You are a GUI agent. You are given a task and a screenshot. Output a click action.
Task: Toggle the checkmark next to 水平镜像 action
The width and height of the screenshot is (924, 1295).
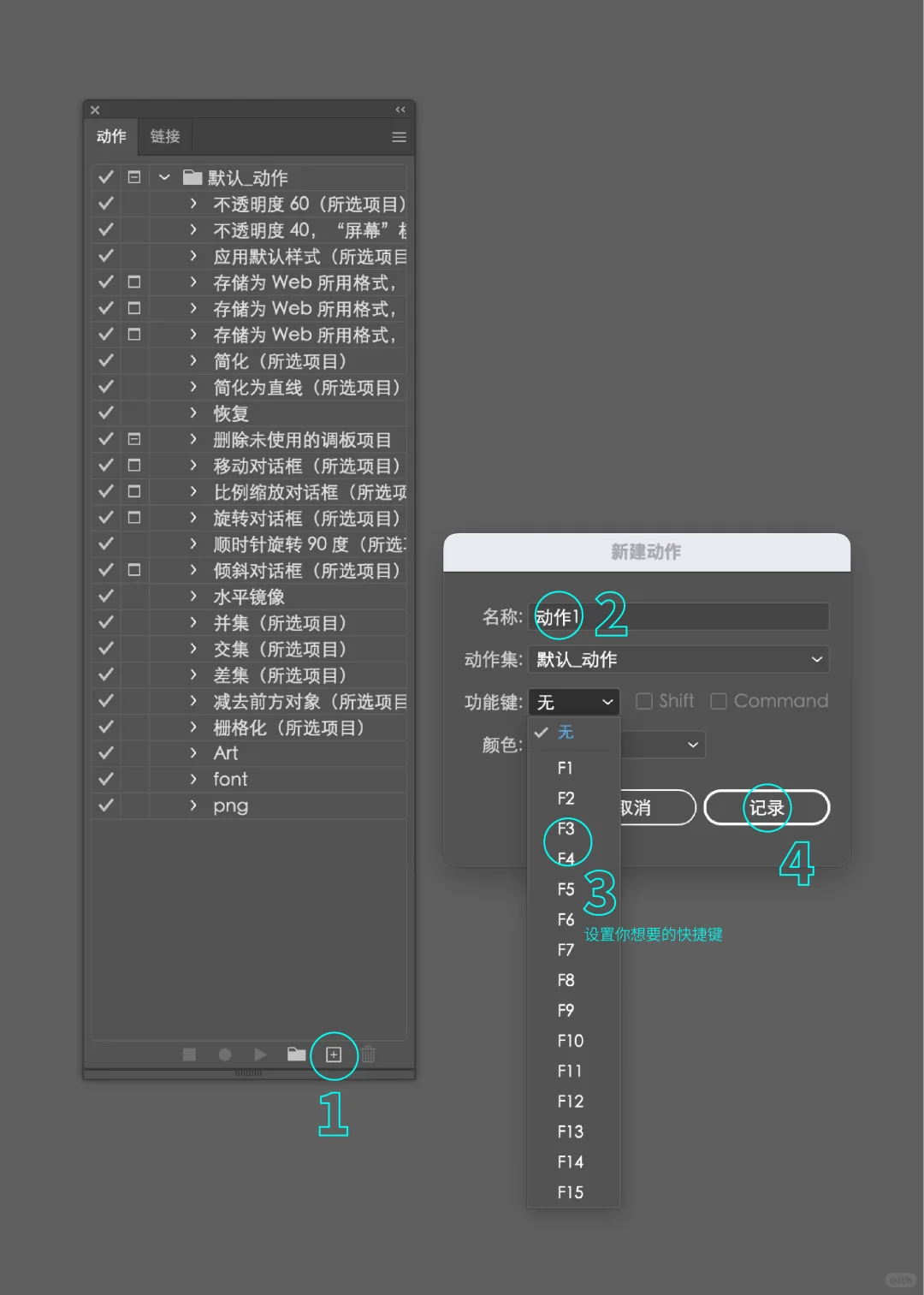[x=105, y=596]
